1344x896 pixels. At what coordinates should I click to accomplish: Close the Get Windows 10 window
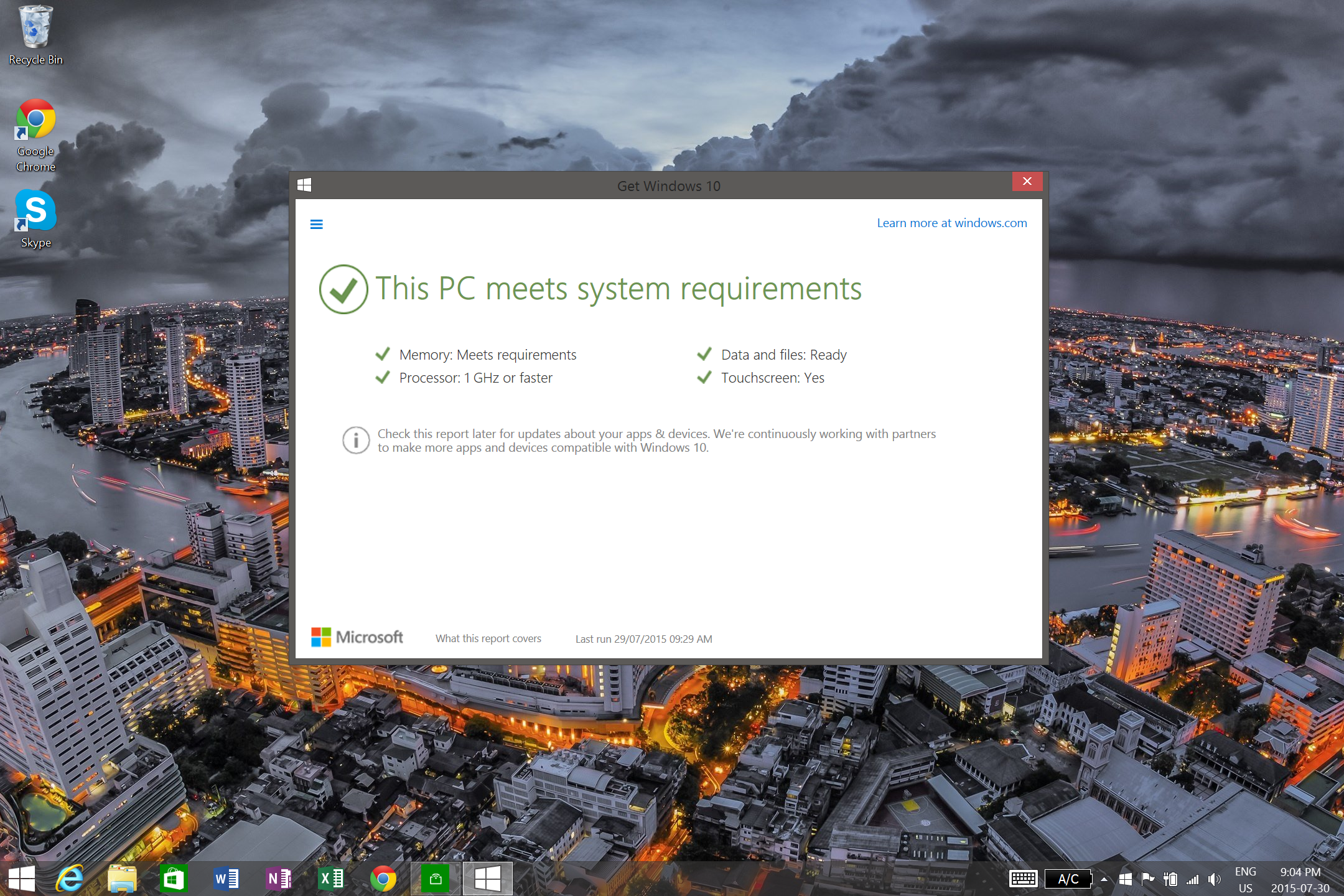point(1027,181)
